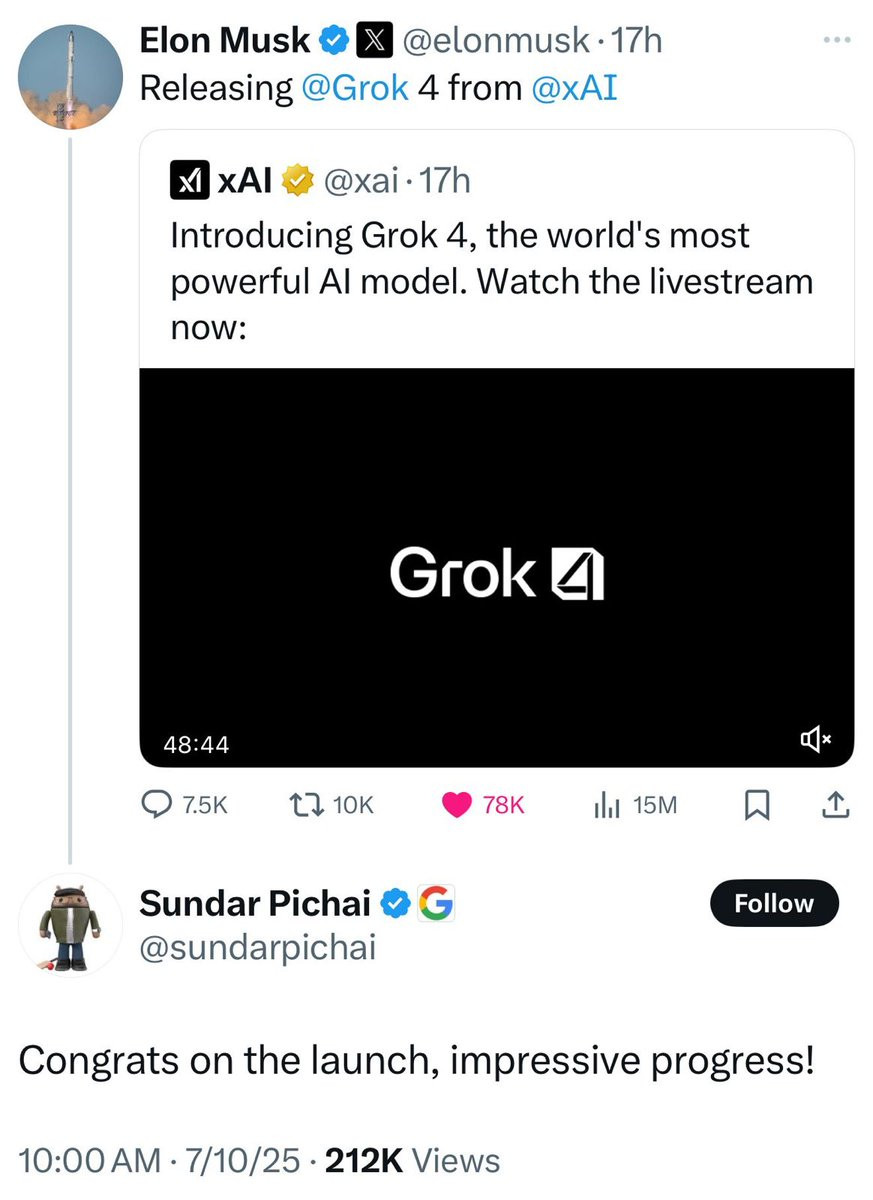This screenshot has height=1200, width=873.
Task: Open Elon Musk's rocket profile picture
Action: click(71, 78)
